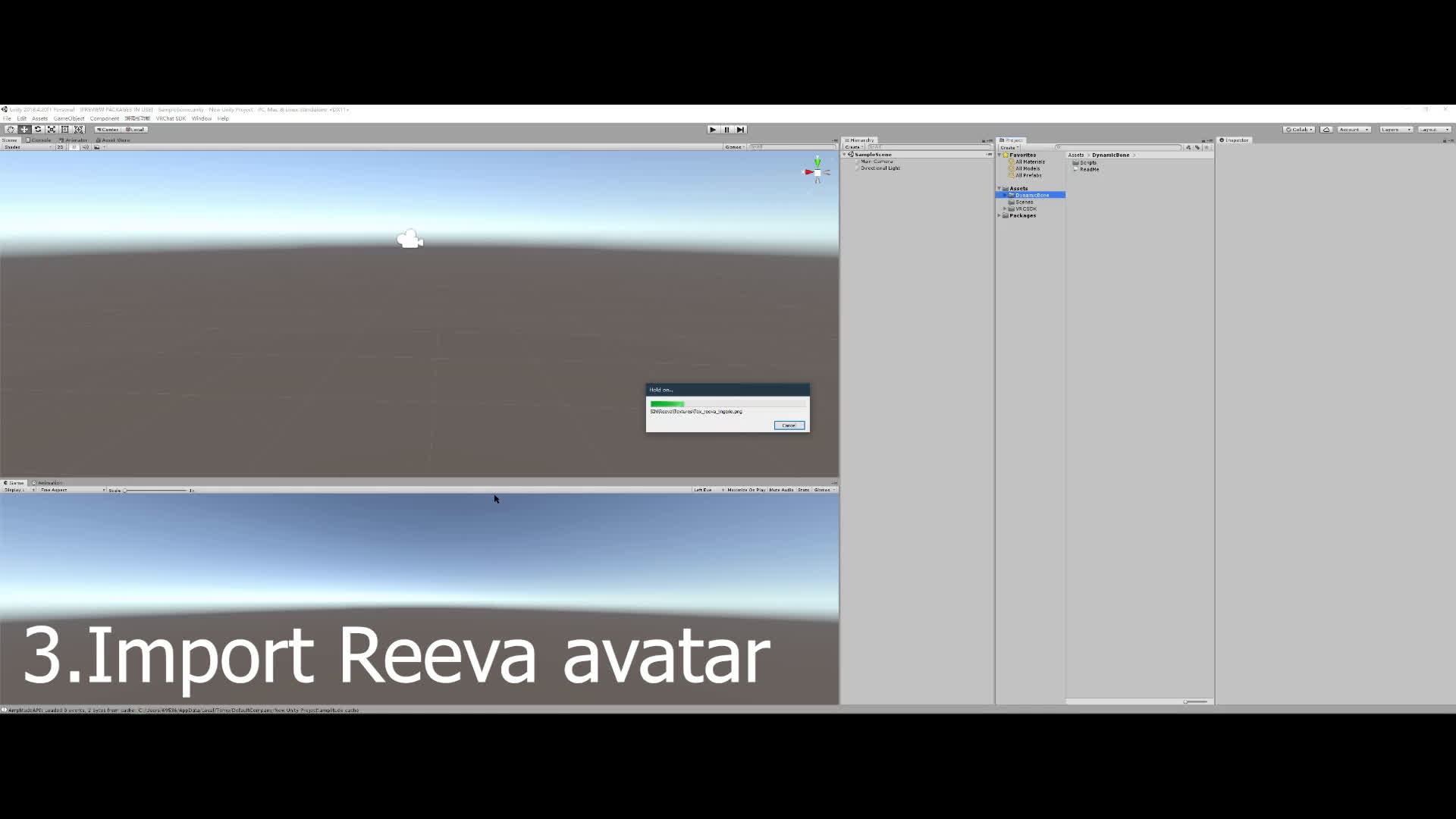Expand the Packages folder
1456x819 pixels.
click(x=999, y=215)
